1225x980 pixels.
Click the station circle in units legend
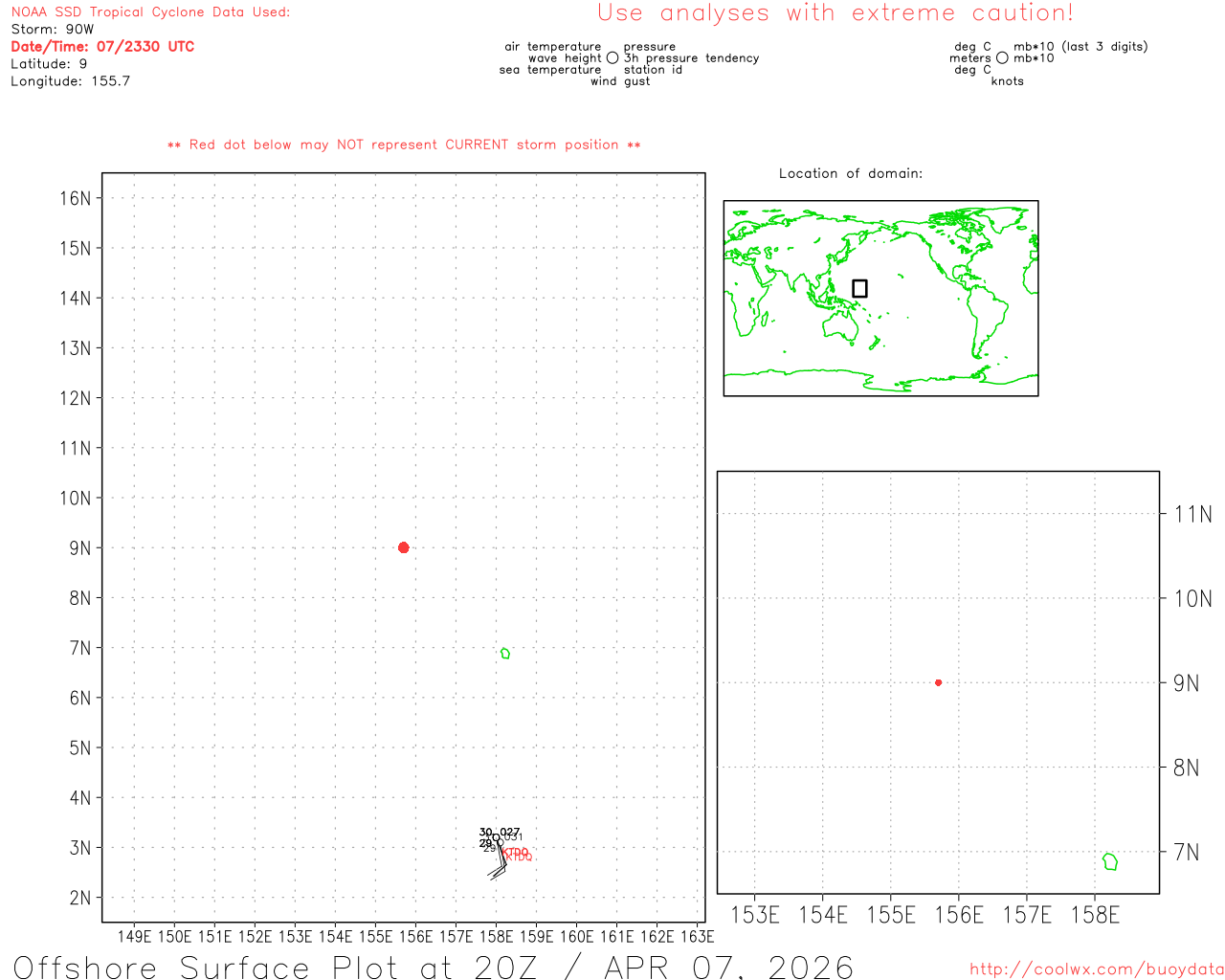tap(1002, 57)
